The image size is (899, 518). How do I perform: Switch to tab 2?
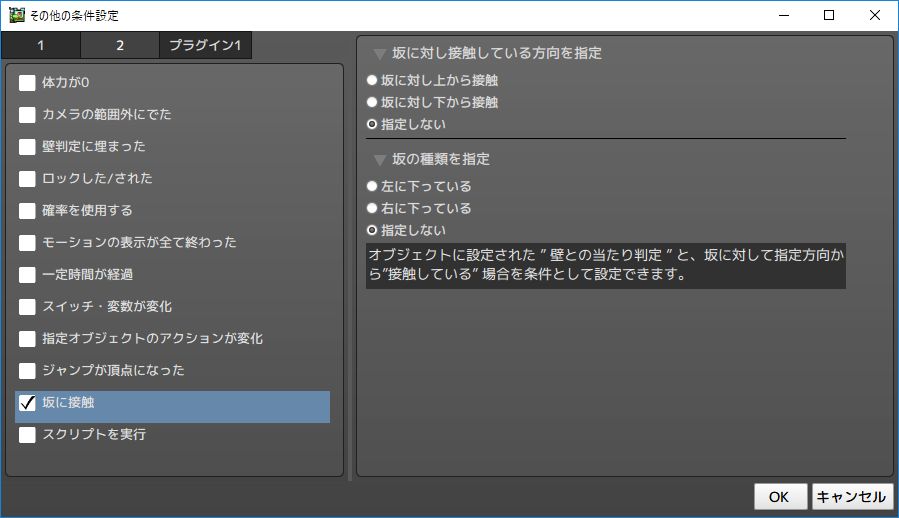coord(120,45)
